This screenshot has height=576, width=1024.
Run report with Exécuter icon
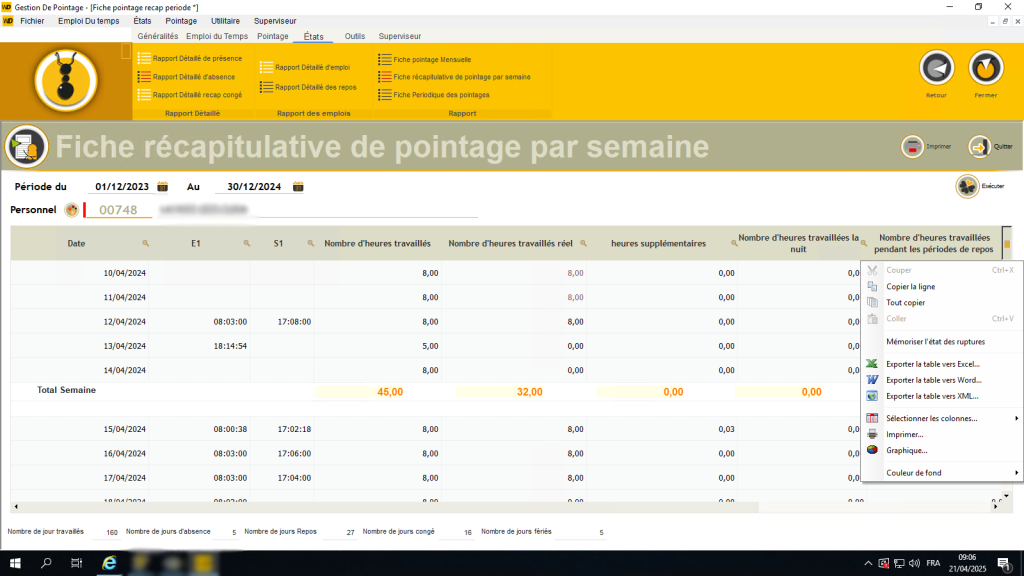point(967,185)
